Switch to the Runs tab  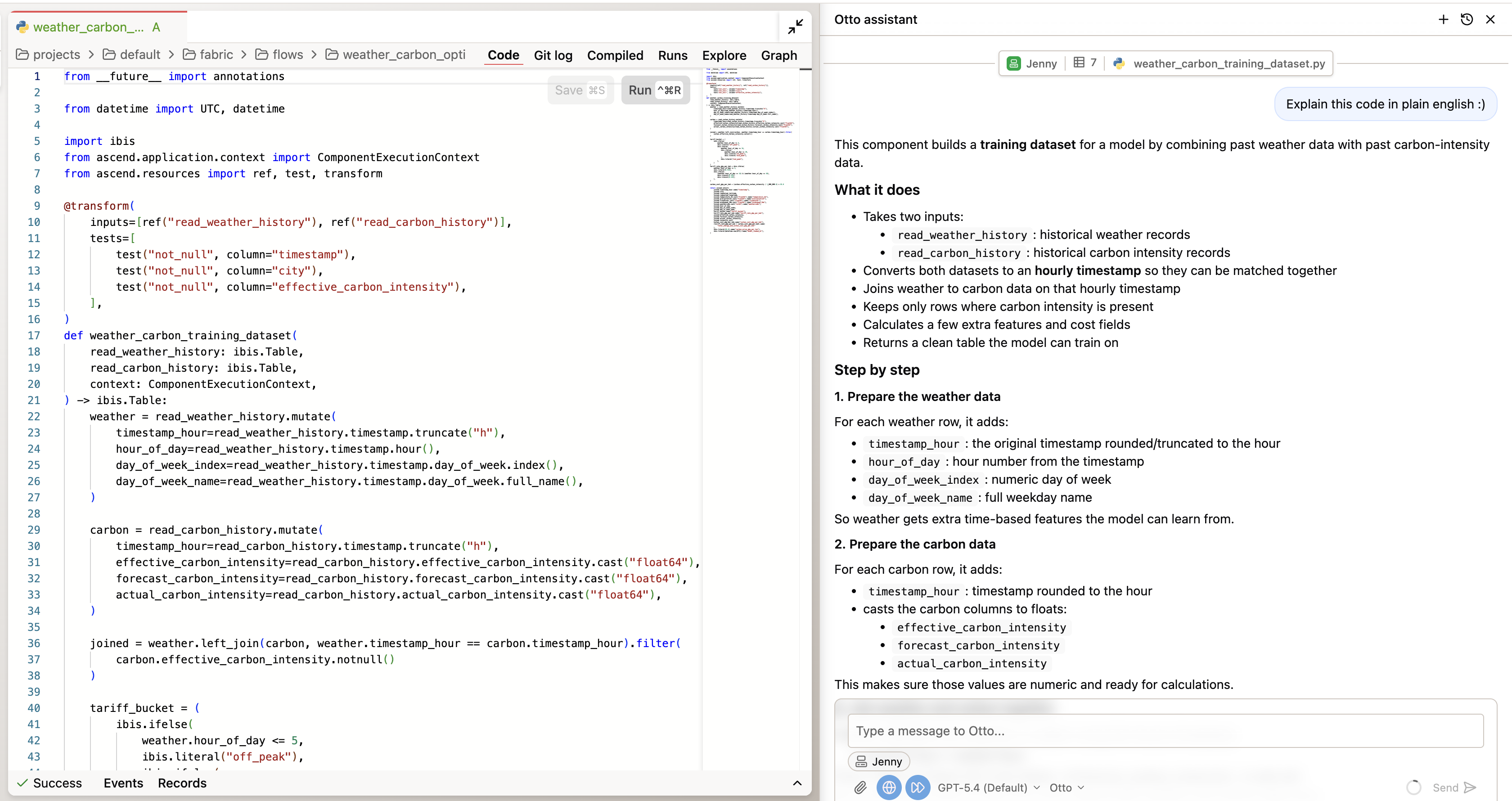click(673, 55)
